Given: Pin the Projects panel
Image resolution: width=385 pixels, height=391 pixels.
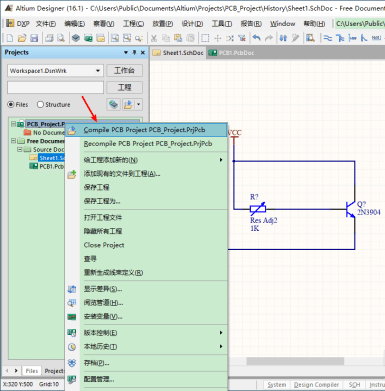Looking at the screenshot, I should [x=134, y=52].
